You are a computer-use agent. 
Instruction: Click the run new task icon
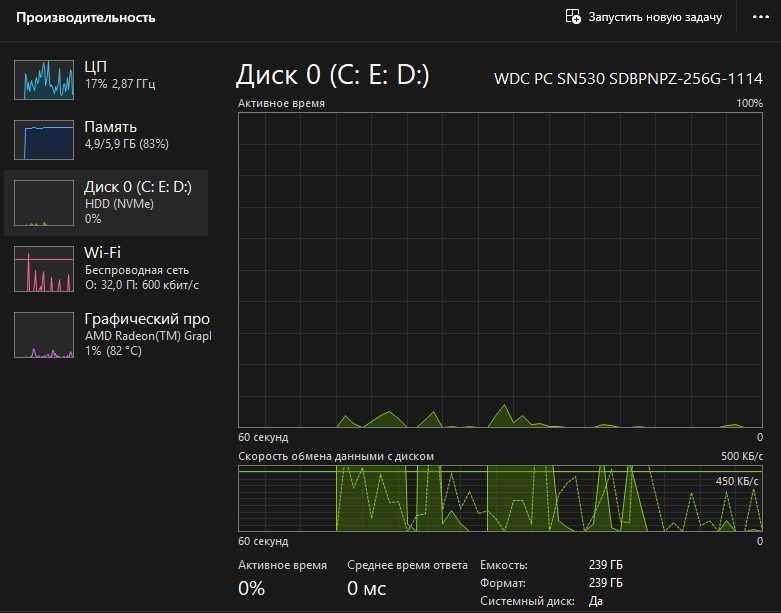point(573,17)
